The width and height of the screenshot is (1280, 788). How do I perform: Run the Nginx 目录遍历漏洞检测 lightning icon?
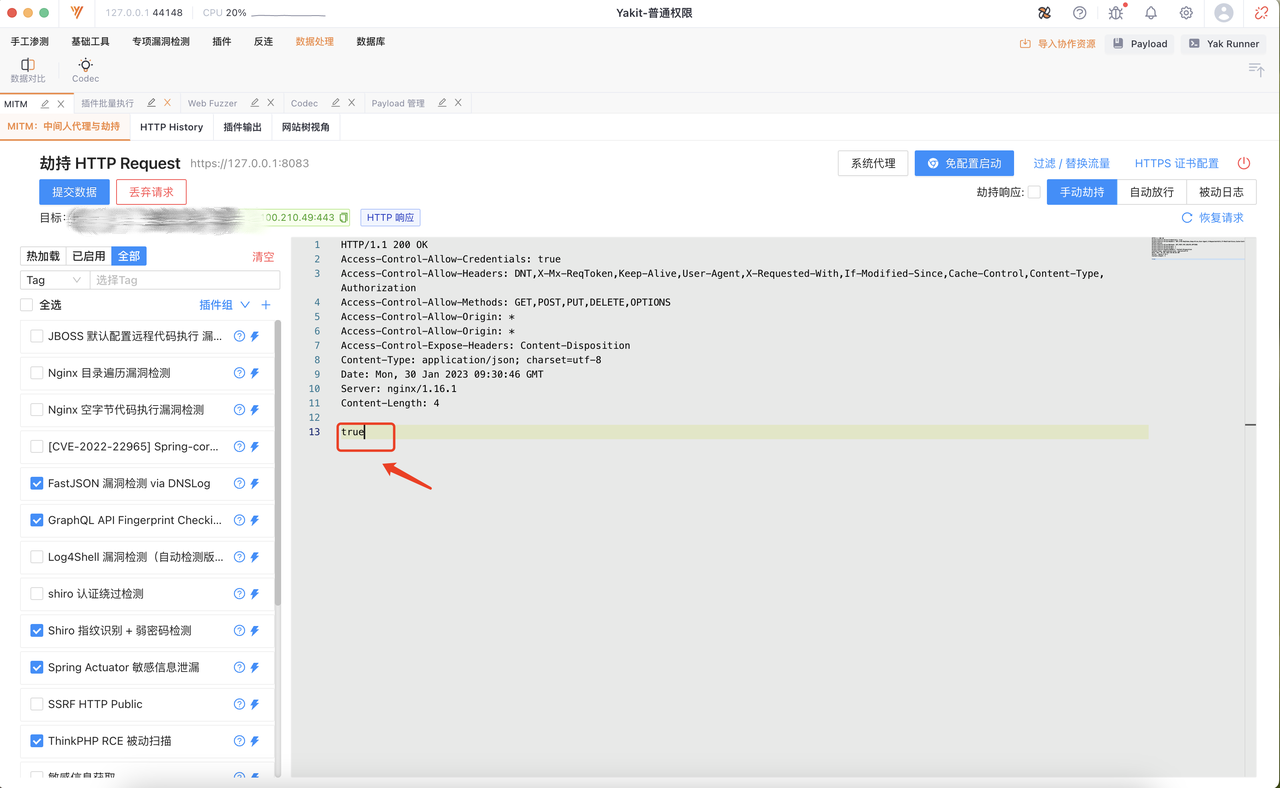[x=255, y=373]
